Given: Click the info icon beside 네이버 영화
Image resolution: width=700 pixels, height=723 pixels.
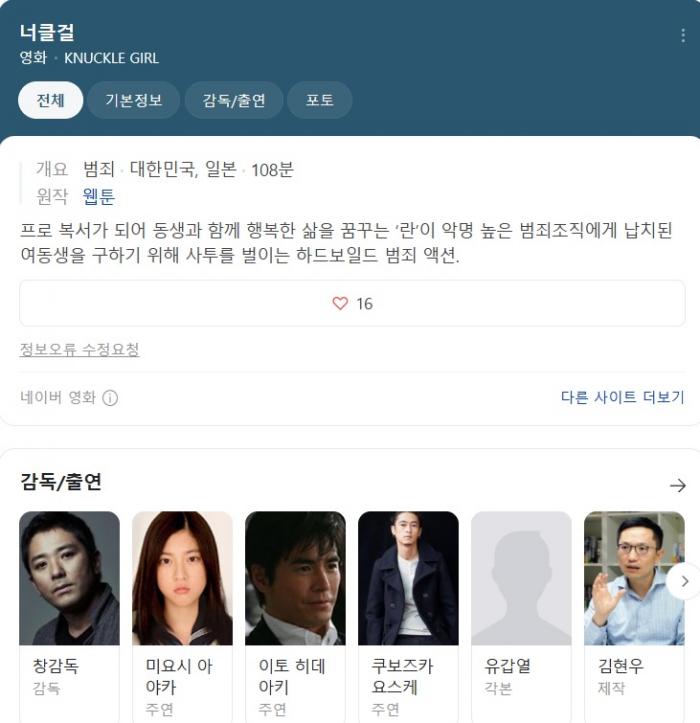Looking at the screenshot, I should [x=110, y=397].
